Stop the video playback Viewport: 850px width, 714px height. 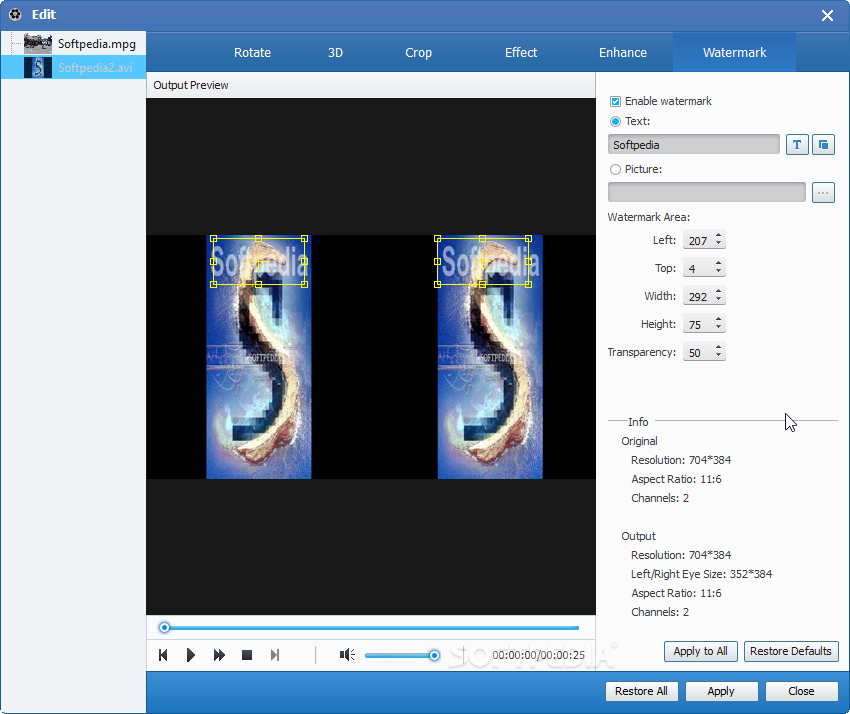click(247, 655)
